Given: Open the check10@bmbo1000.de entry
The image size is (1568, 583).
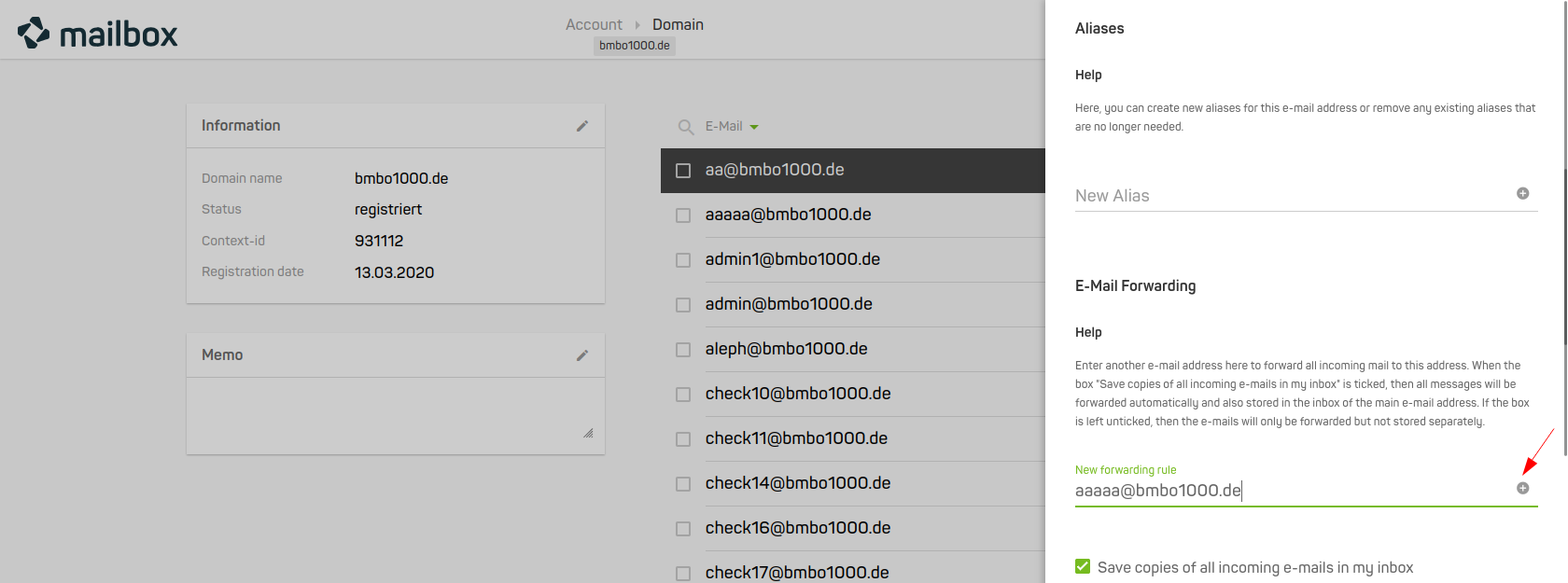Looking at the screenshot, I should pos(798,394).
